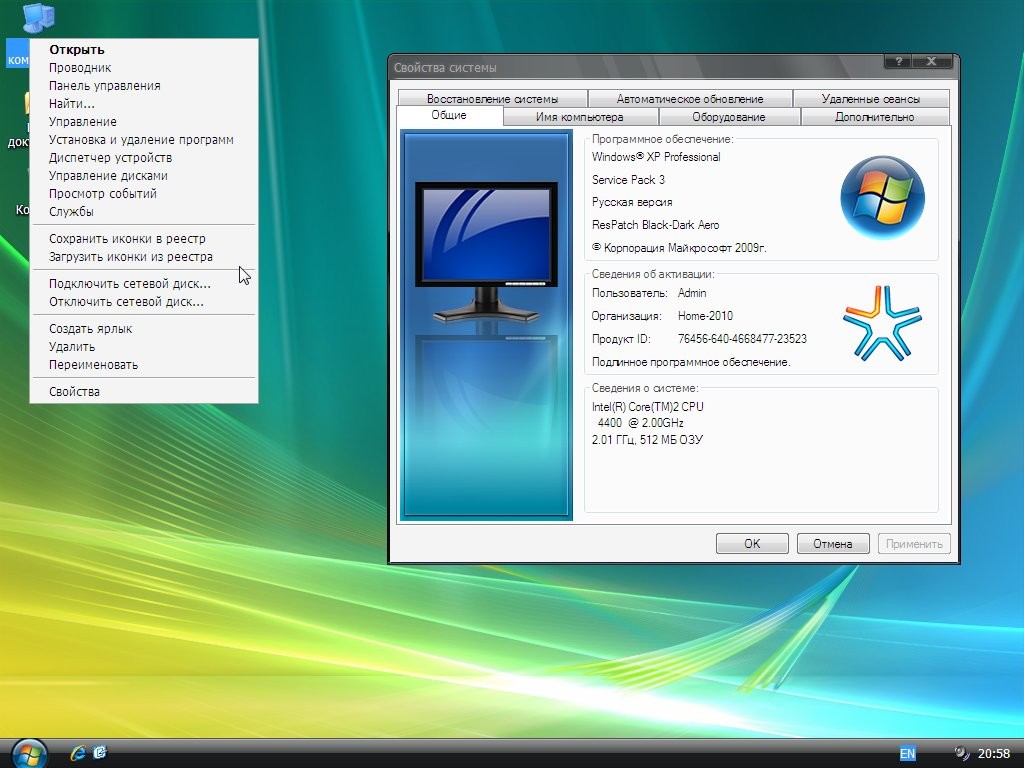Click the "Windows® XP Professional" text
Viewport: 1024px width, 768px height.
click(x=656, y=157)
